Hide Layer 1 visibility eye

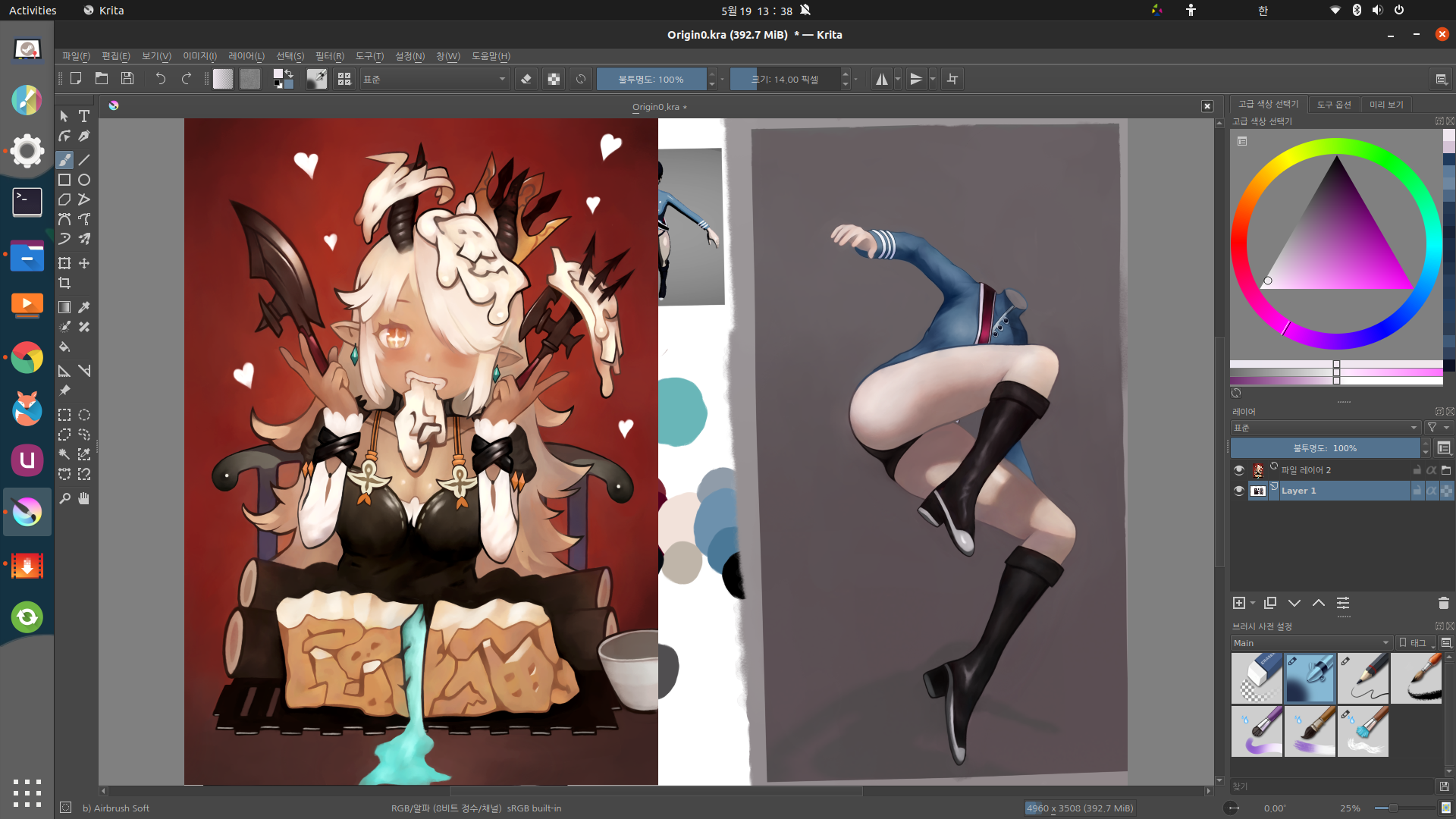[x=1239, y=491]
